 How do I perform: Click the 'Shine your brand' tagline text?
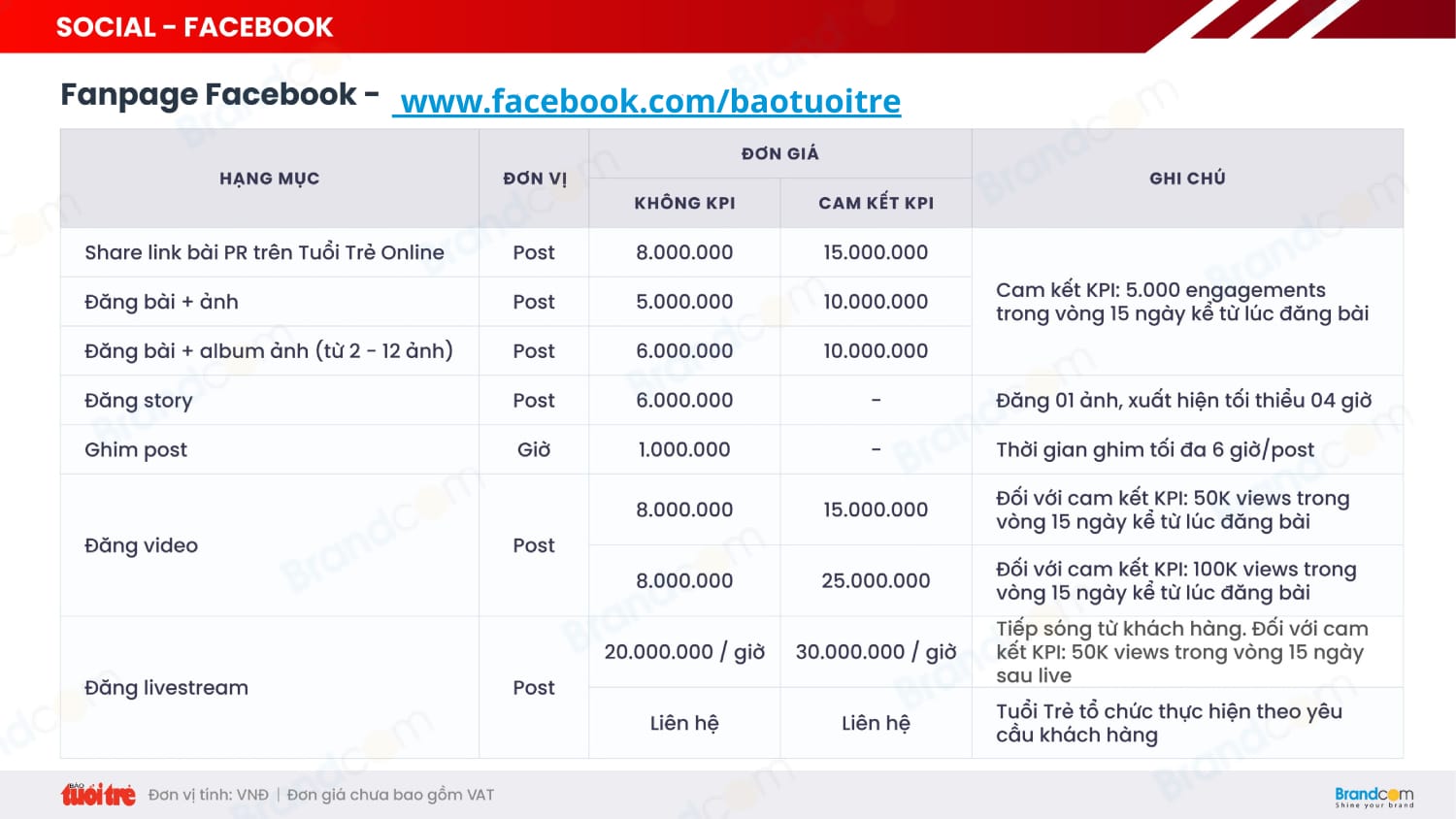click(x=1374, y=806)
